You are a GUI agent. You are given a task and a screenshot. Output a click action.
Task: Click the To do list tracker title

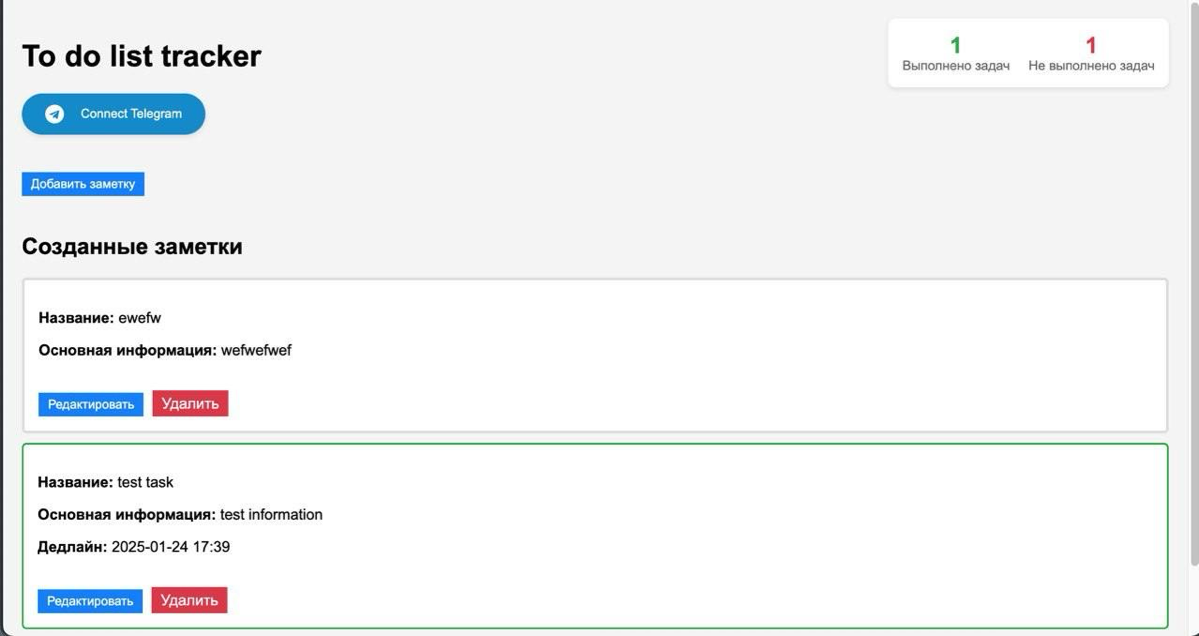[x=140, y=56]
